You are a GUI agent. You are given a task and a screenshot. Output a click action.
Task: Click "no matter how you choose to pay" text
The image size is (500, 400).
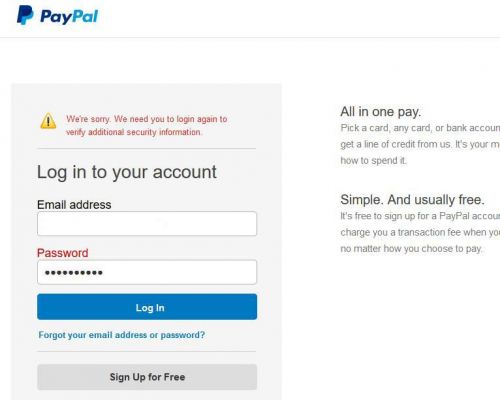coord(411,249)
